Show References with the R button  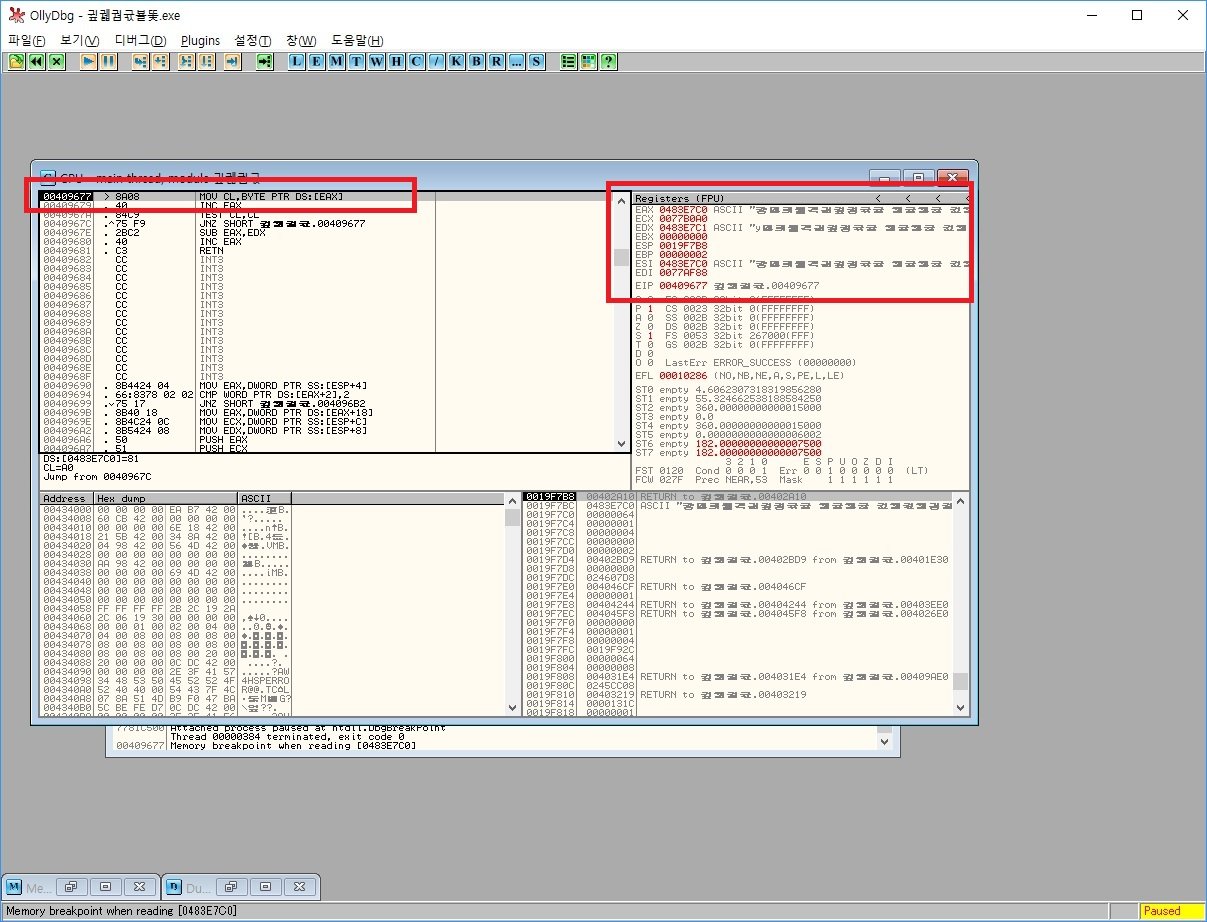(496, 61)
